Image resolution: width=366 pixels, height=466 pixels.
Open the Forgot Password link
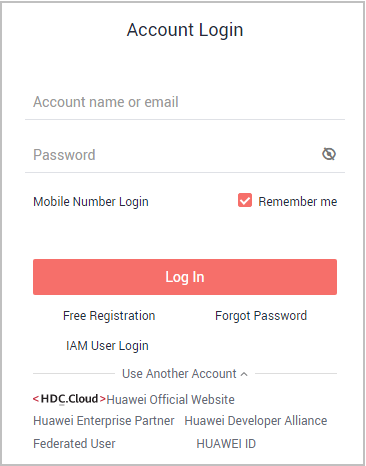point(261,316)
